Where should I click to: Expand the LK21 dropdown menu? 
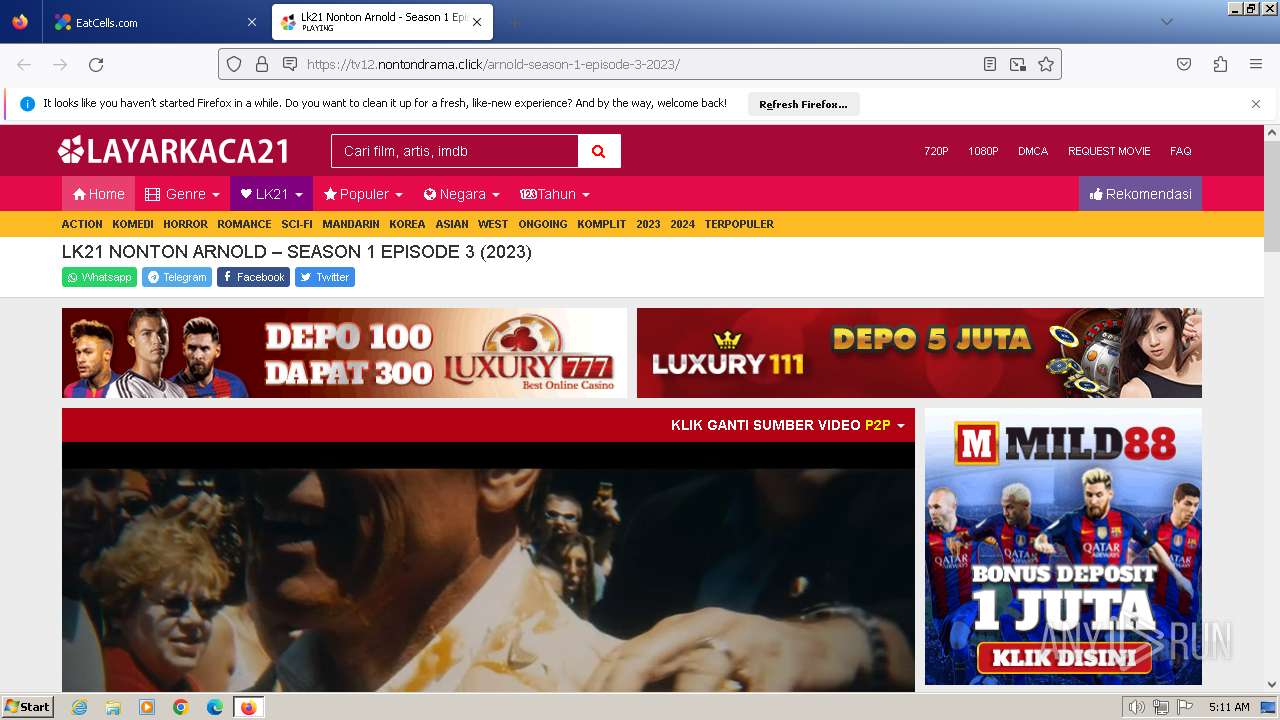pos(271,194)
